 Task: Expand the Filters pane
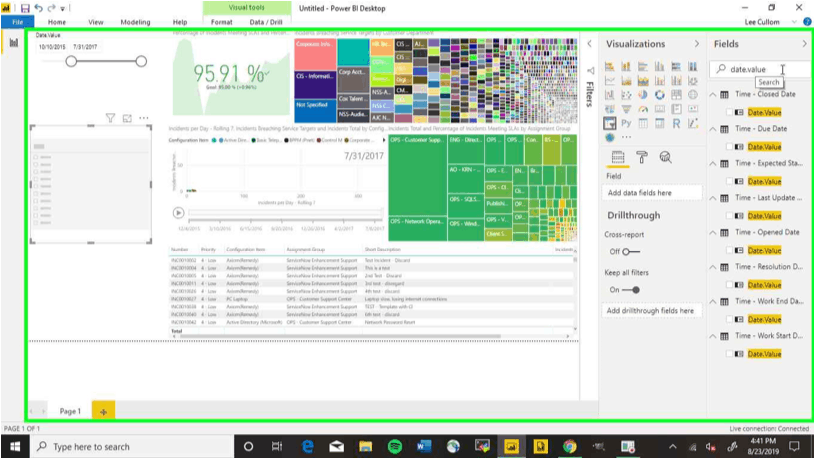(589, 44)
